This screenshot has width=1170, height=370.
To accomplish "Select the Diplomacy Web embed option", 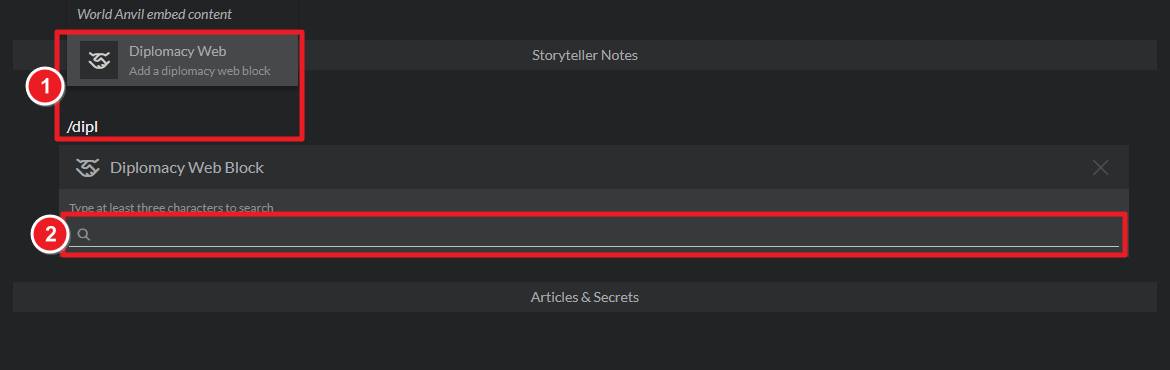I will pyautogui.click(x=183, y=60).
